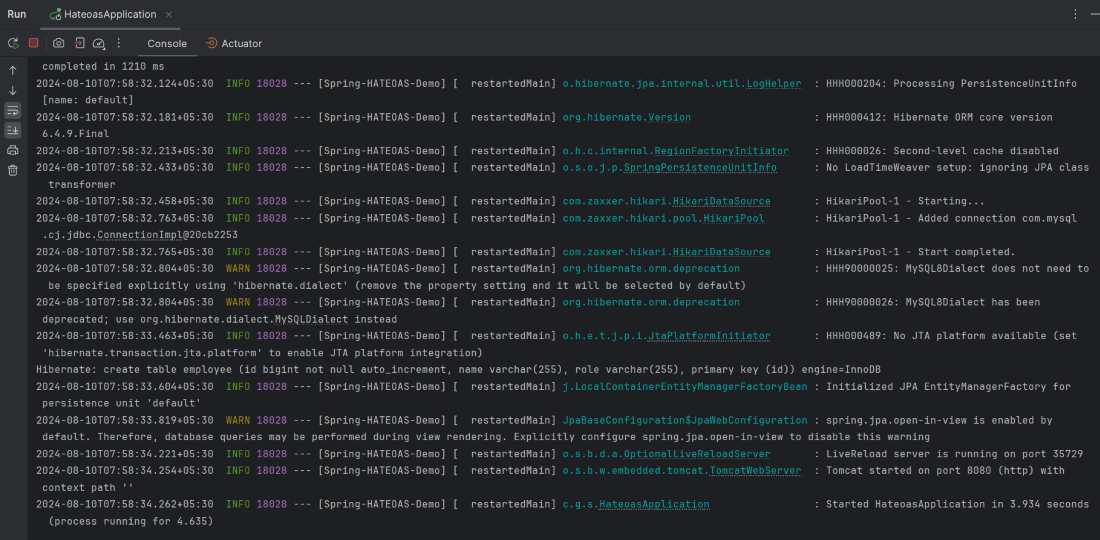Click the profiler speedometer icon
This screenshot has width=1100, height=540.
(99, 43)
